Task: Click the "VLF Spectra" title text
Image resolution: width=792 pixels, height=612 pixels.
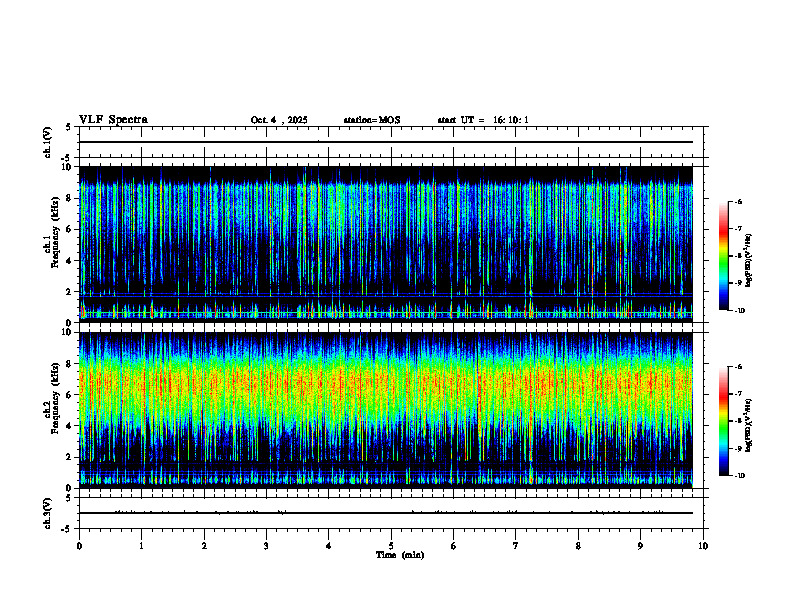Action: pos(113,120)
